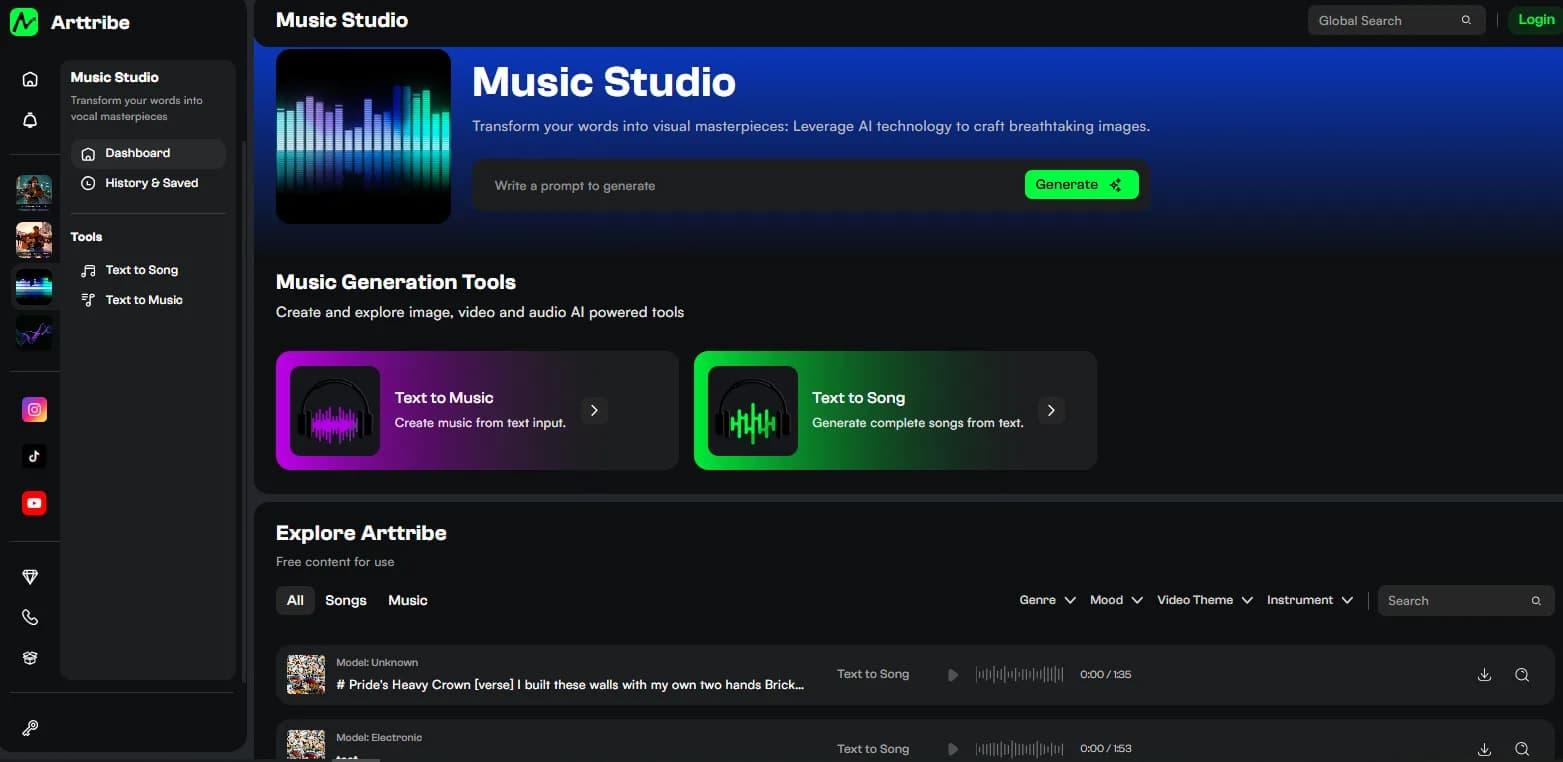1563x762 pixels.
Task: Seek in Model: Electronic track waveform
Action: point(1019,749)
